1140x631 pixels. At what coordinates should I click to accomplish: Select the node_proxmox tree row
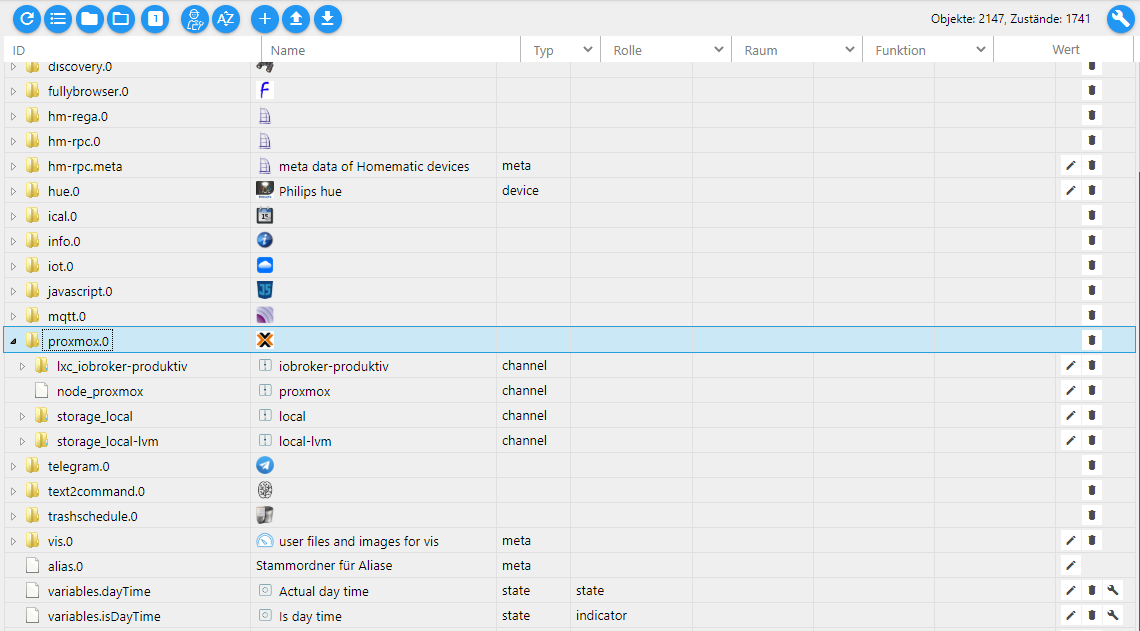[100, 391]
